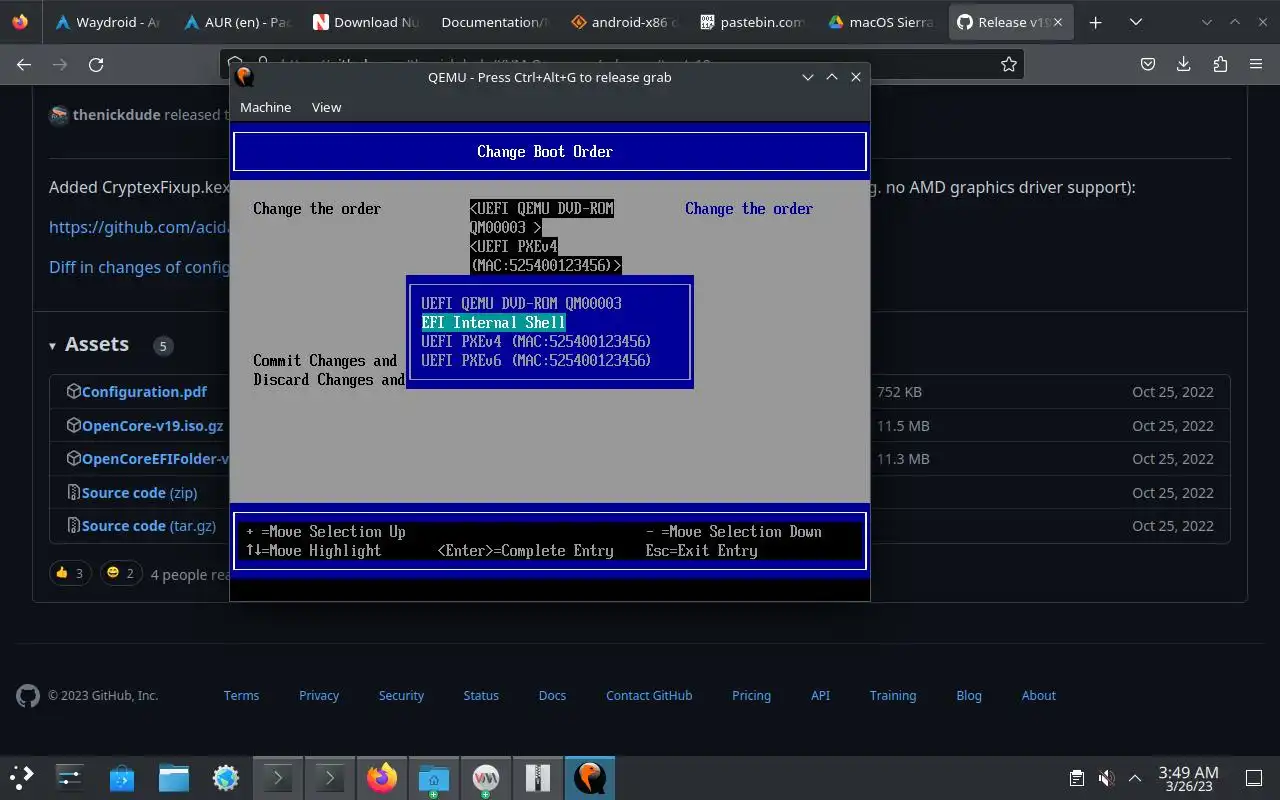This screenshot has height=800, width=1280.
Task: Open GitHub Status footer link
Action: [x=481, y=695]
